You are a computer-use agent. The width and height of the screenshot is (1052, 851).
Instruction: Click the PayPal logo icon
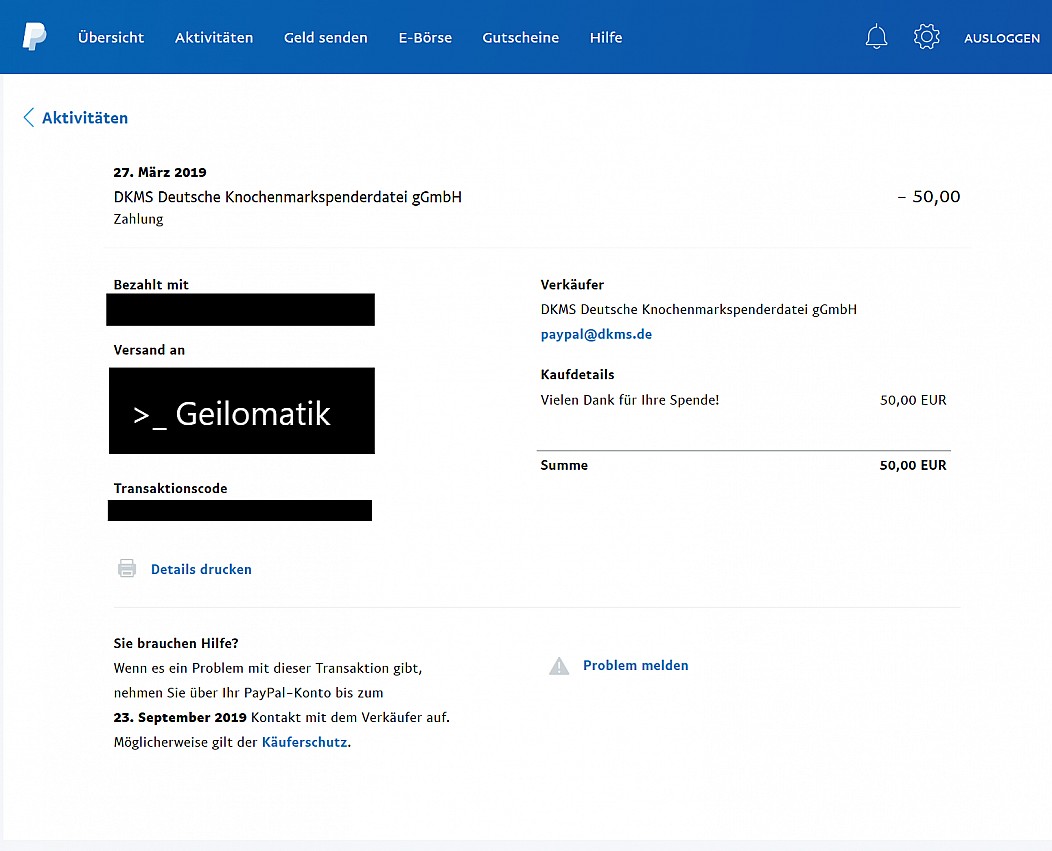[x=34, y=36]
